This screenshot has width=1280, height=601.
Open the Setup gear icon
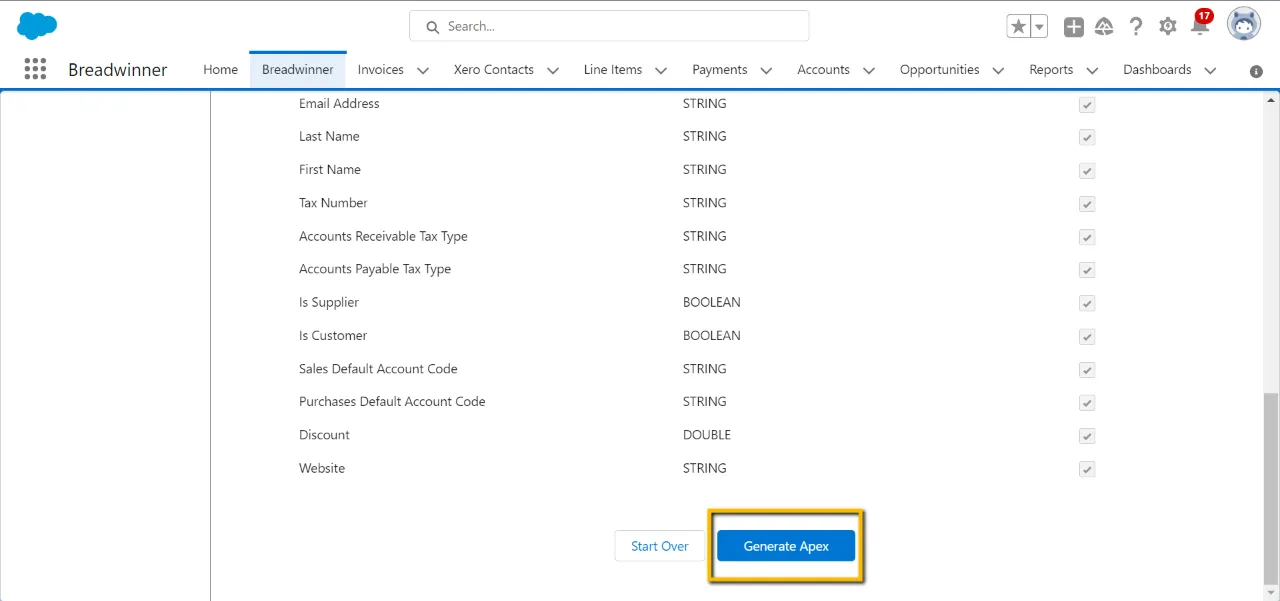tap(1168, 27)
